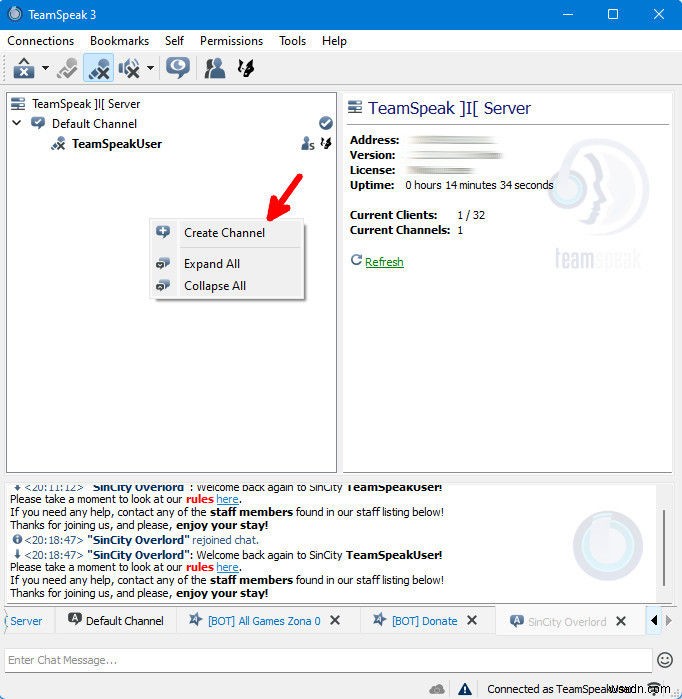
Task: Open the emoji smiley picker
Action: (x=665, y=659)
